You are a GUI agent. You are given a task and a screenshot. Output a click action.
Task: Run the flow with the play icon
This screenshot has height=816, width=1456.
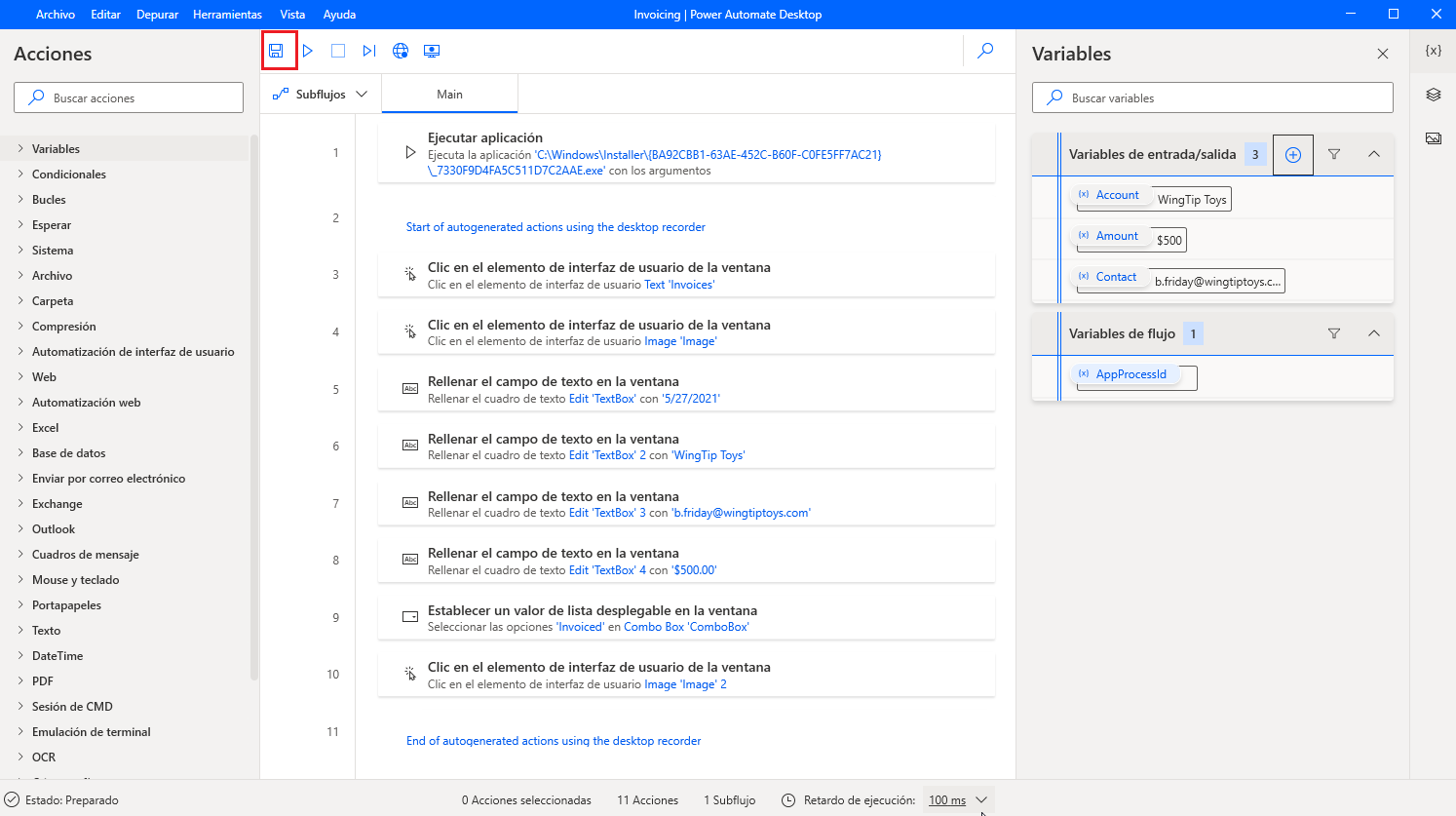(x=308, y=51)
